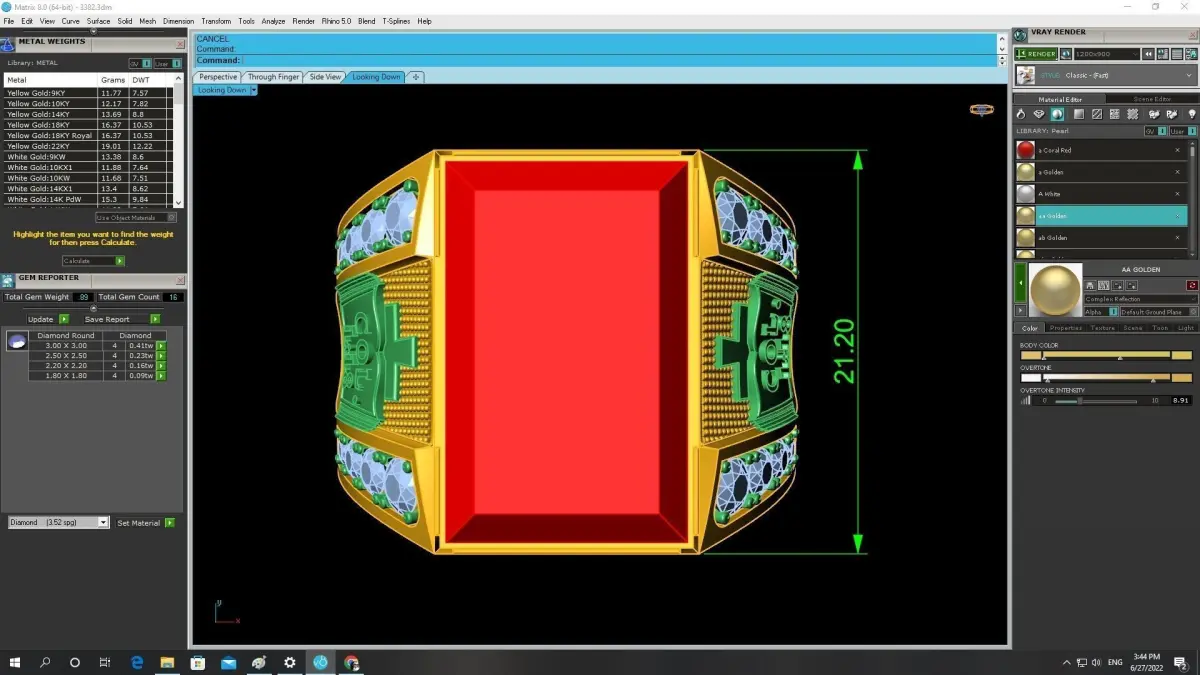Open the Toon tab in material editor

pos(1159,328)
